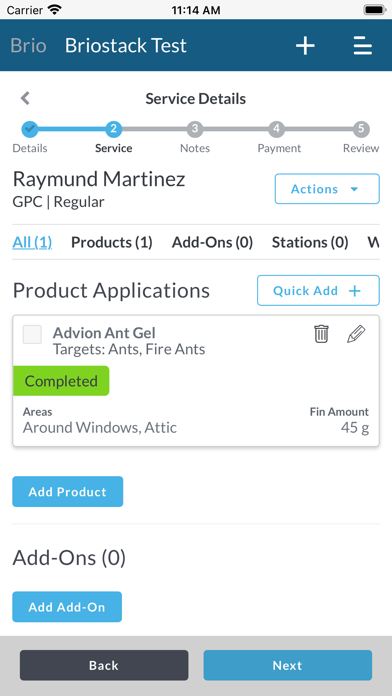
Task: Switch to the Add-Ons (0) tab
Action: (212, 242)
